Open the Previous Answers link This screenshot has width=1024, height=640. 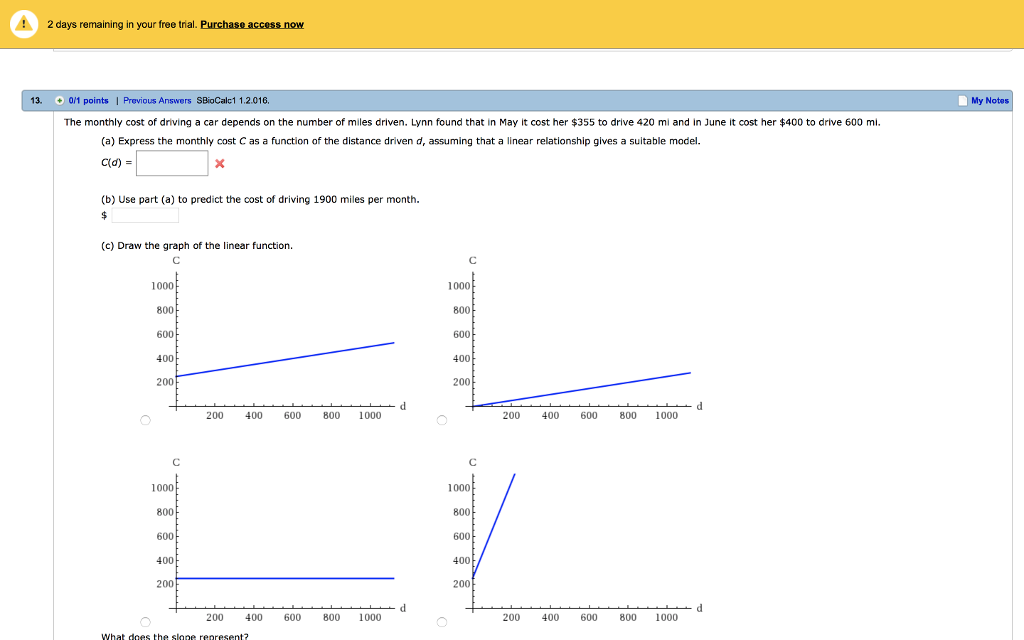click(x=157, y=101)
